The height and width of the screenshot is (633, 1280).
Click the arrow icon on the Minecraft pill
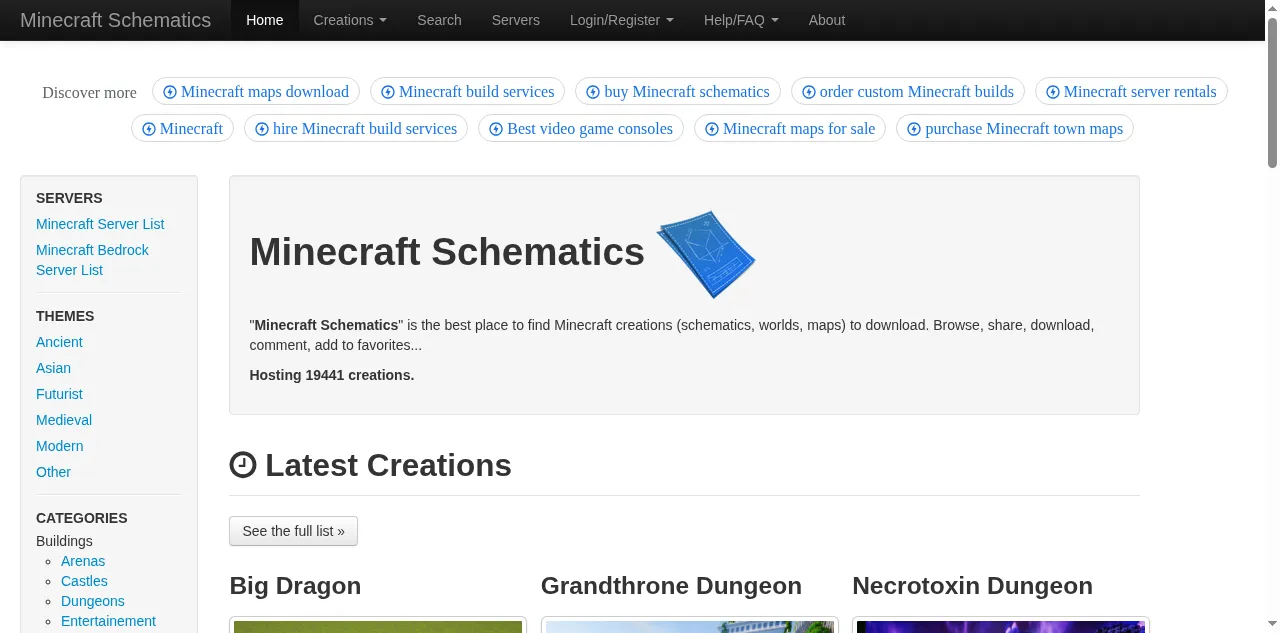pos(149,129)
